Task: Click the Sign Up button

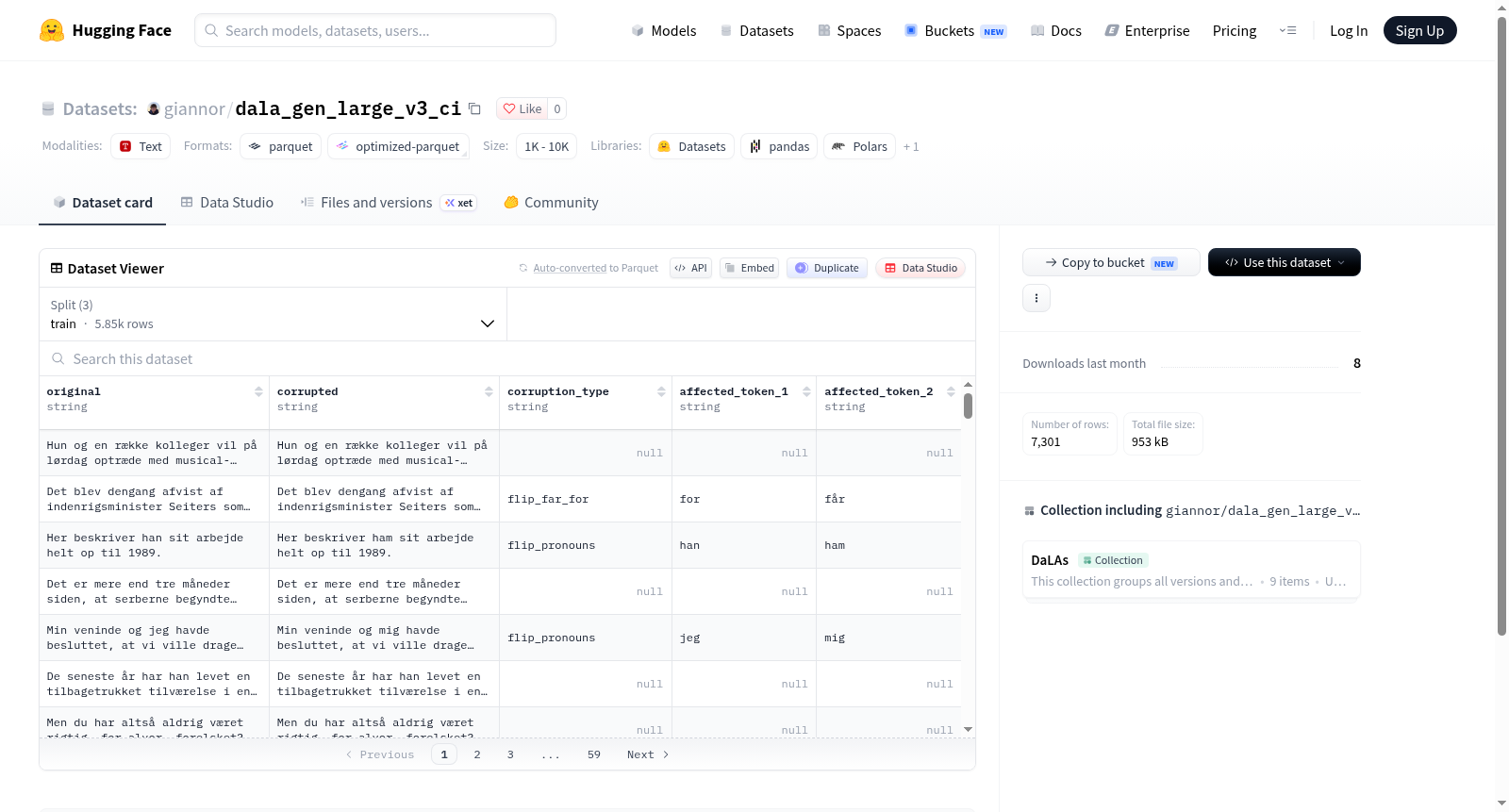Action: pyautogui.click(x=1420, y=30)
